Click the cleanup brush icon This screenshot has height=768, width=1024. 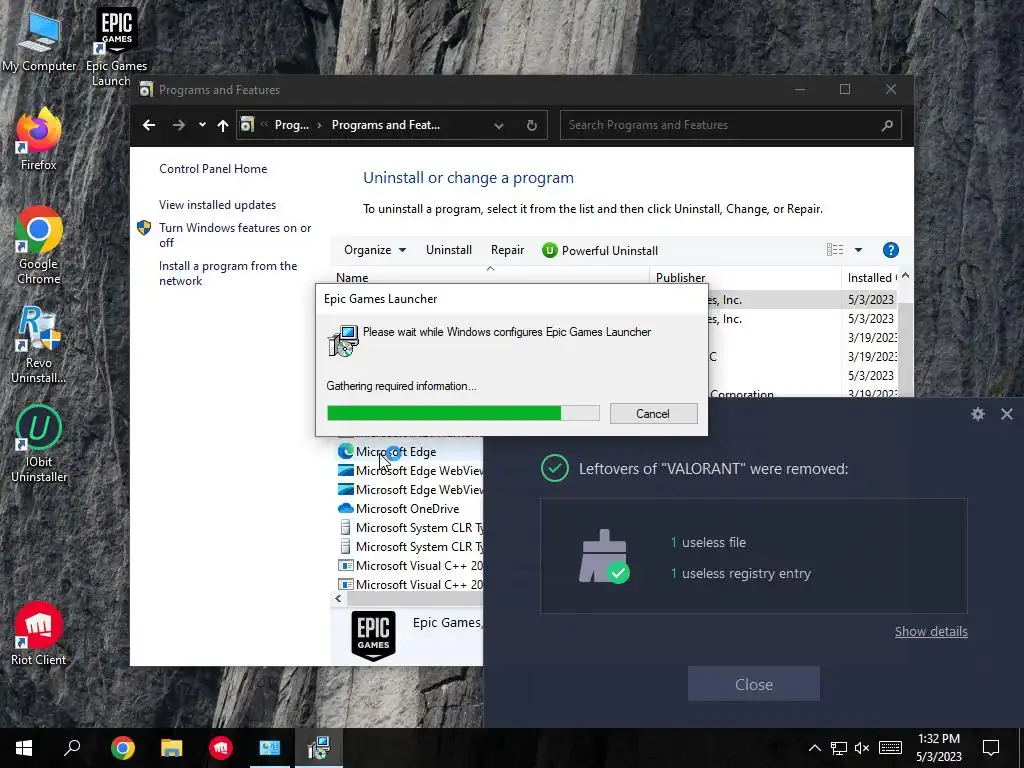click(603, 556)
